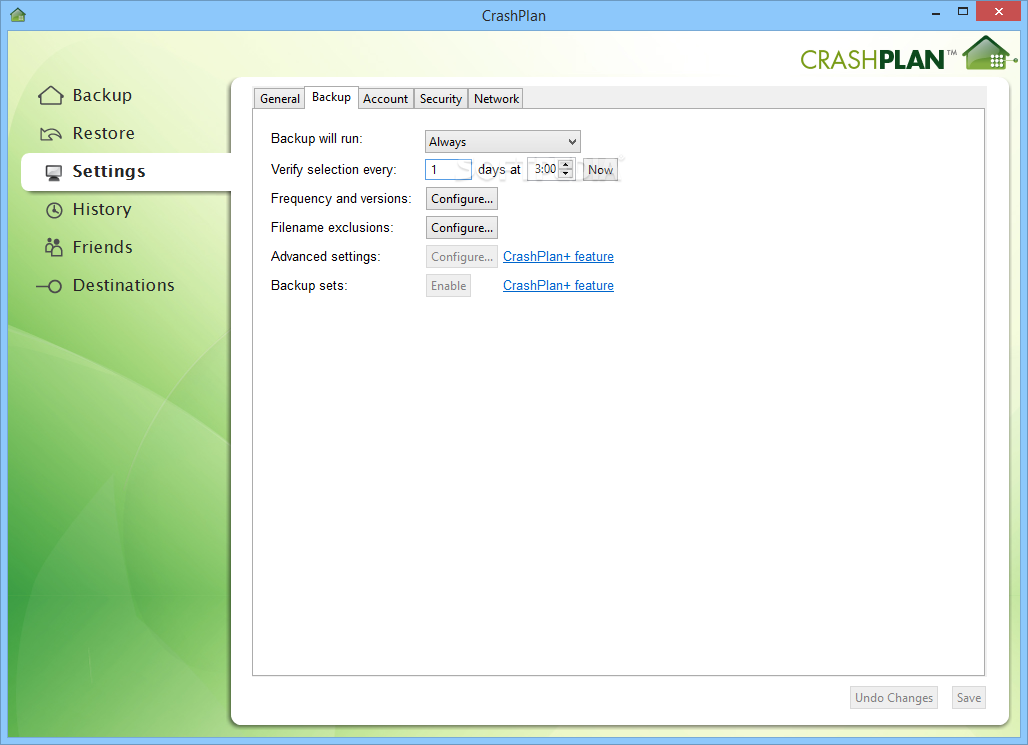1028x745 pixels.
Task: Switch to the Account tab
Action: [386, 98]
